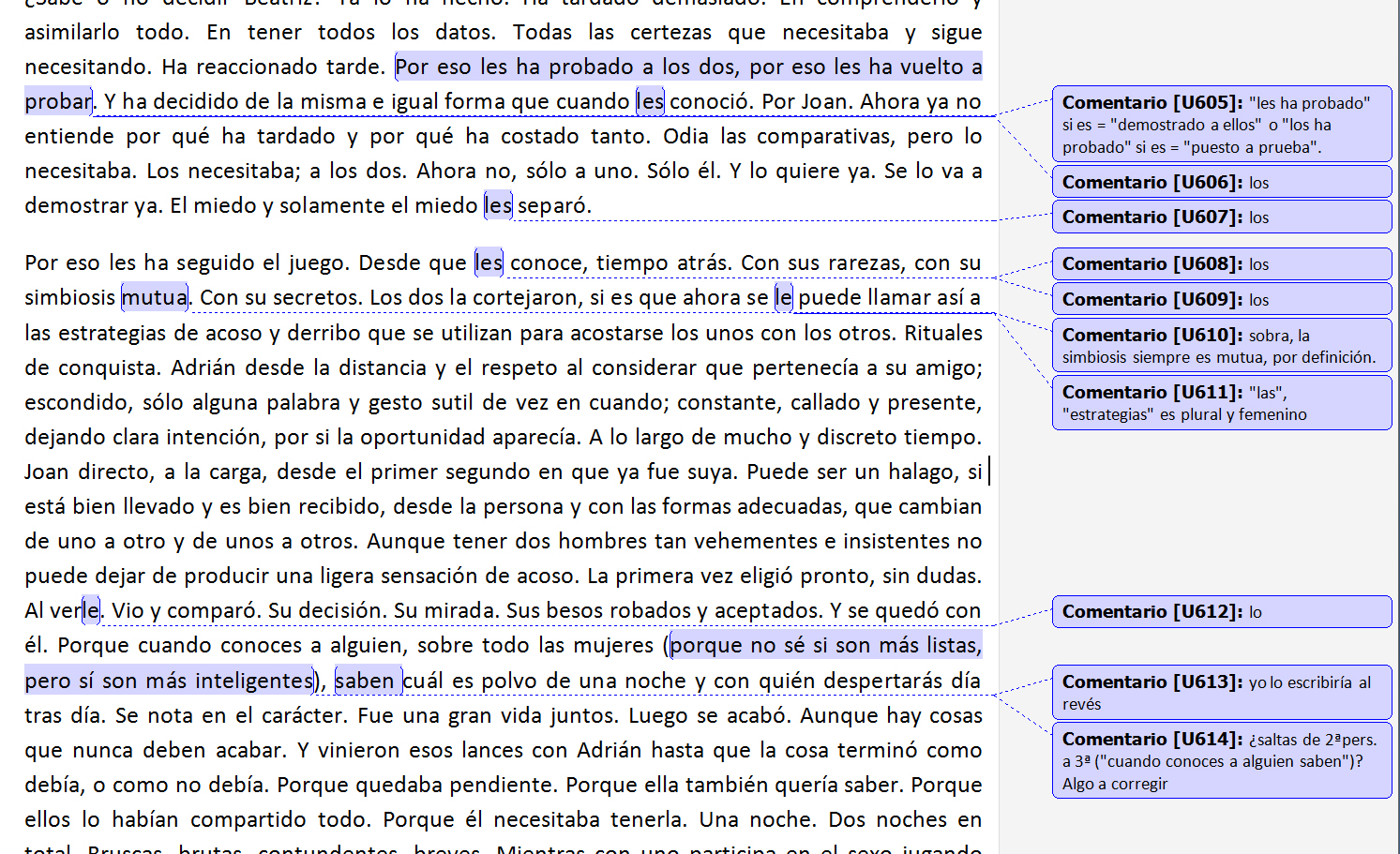Click highlighted "le" before "puede llamar"
Viewport: 1400px width, 854px height.
pyautogui.click(x=783, y=297)
